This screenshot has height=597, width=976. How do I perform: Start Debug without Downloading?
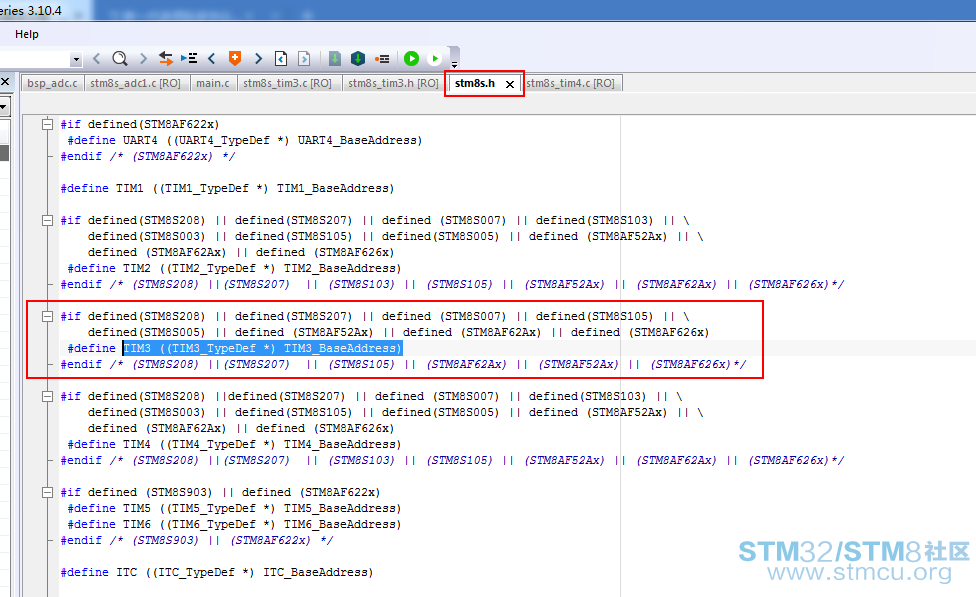pyautogui.click(x=434, y=59)
